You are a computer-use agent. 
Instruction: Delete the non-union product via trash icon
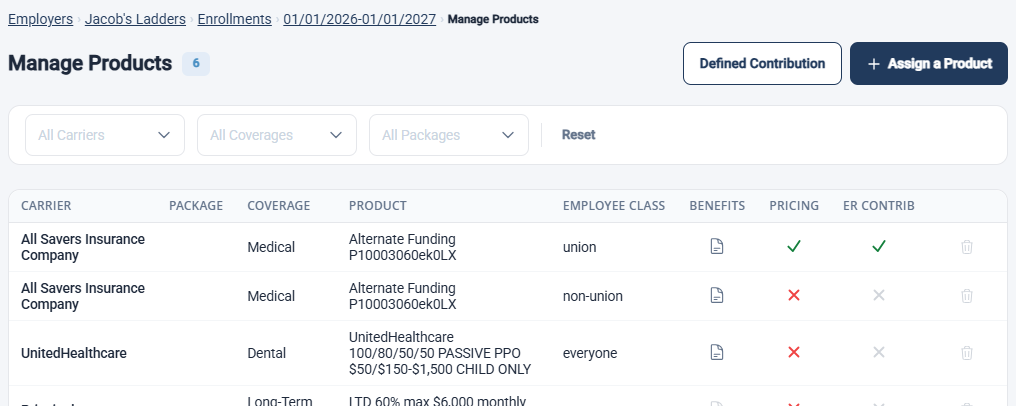pos(967,296)
